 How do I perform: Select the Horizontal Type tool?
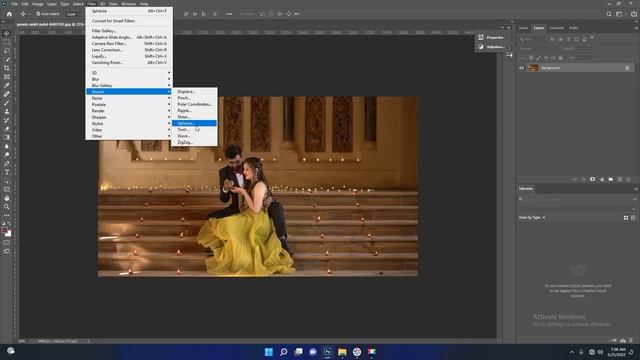[7, 172]
